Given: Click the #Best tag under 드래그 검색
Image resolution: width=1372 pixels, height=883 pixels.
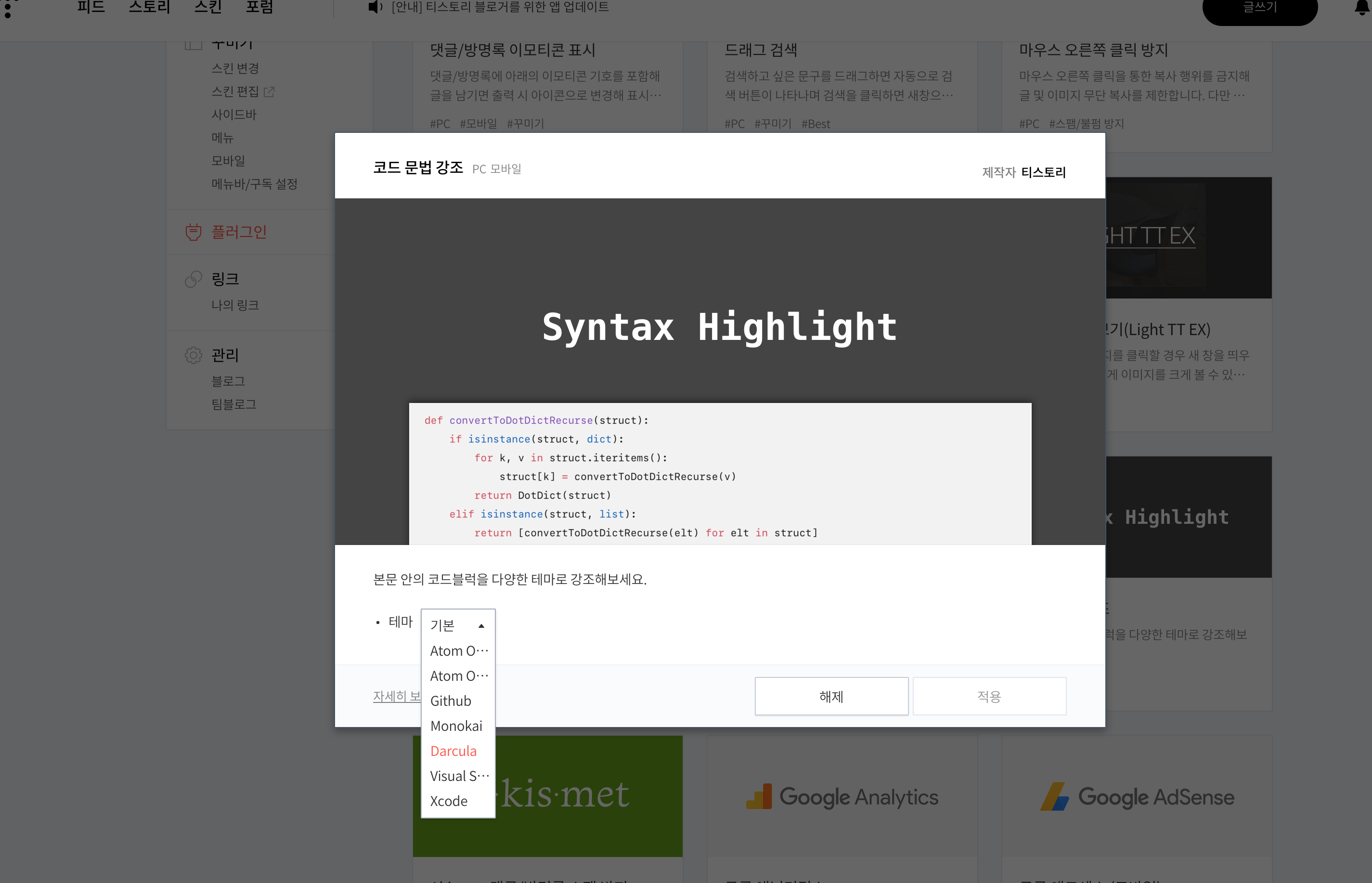Looking at the screenshot, I should pos(816,124).
